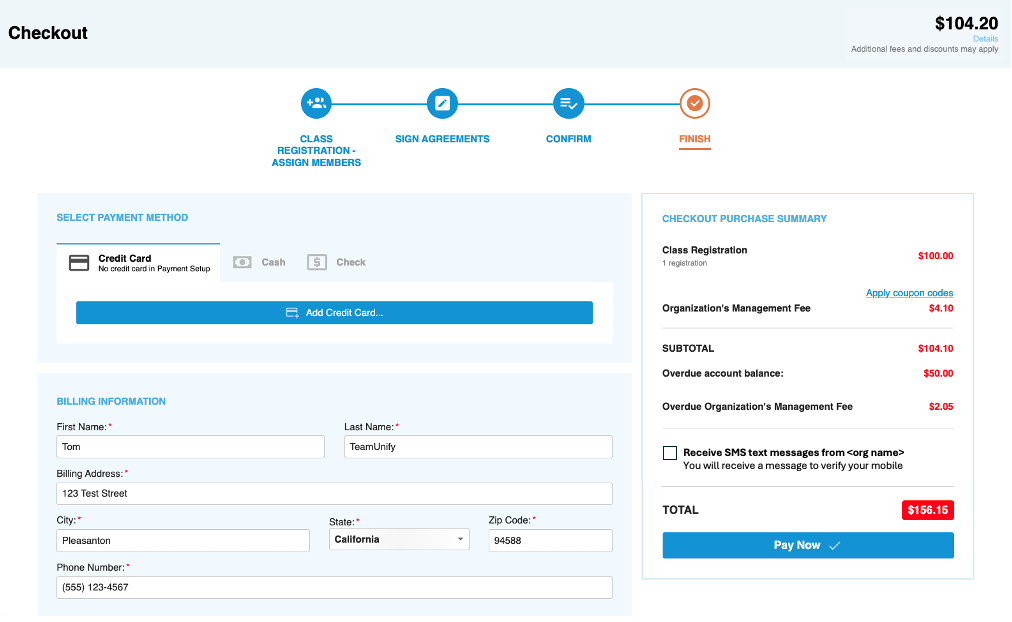The width and height of the screenshot is (1012, 622).
Task: Enable Receive SMS text messages checkbox
Action: (670, 453)
